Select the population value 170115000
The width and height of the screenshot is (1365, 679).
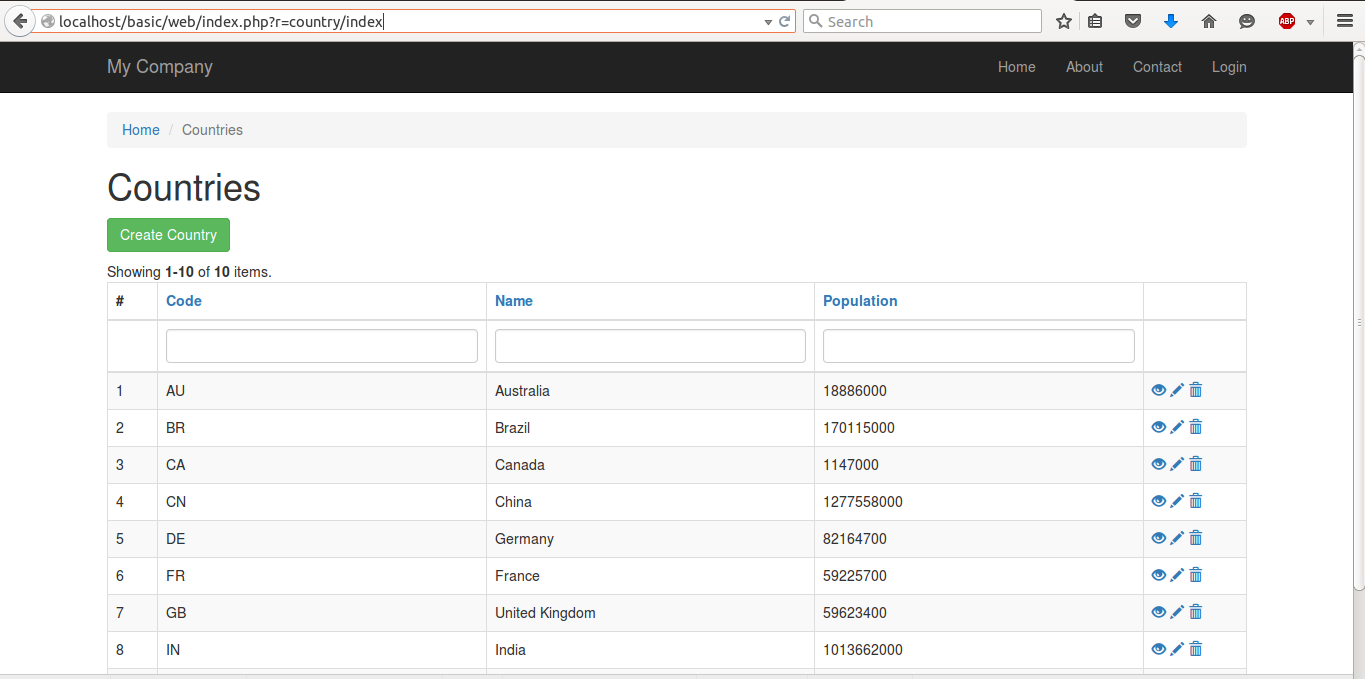coord(859,428)
